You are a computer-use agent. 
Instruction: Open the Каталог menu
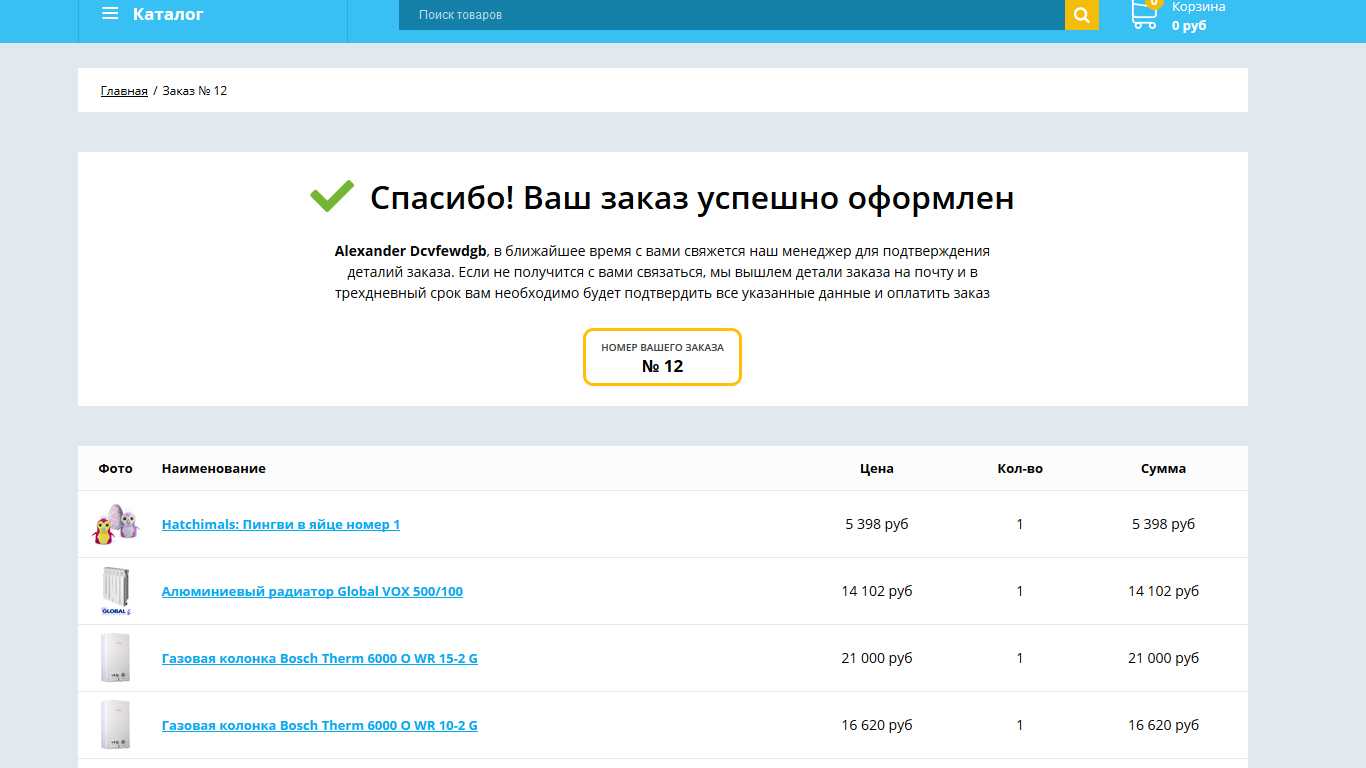pos(167,14)
